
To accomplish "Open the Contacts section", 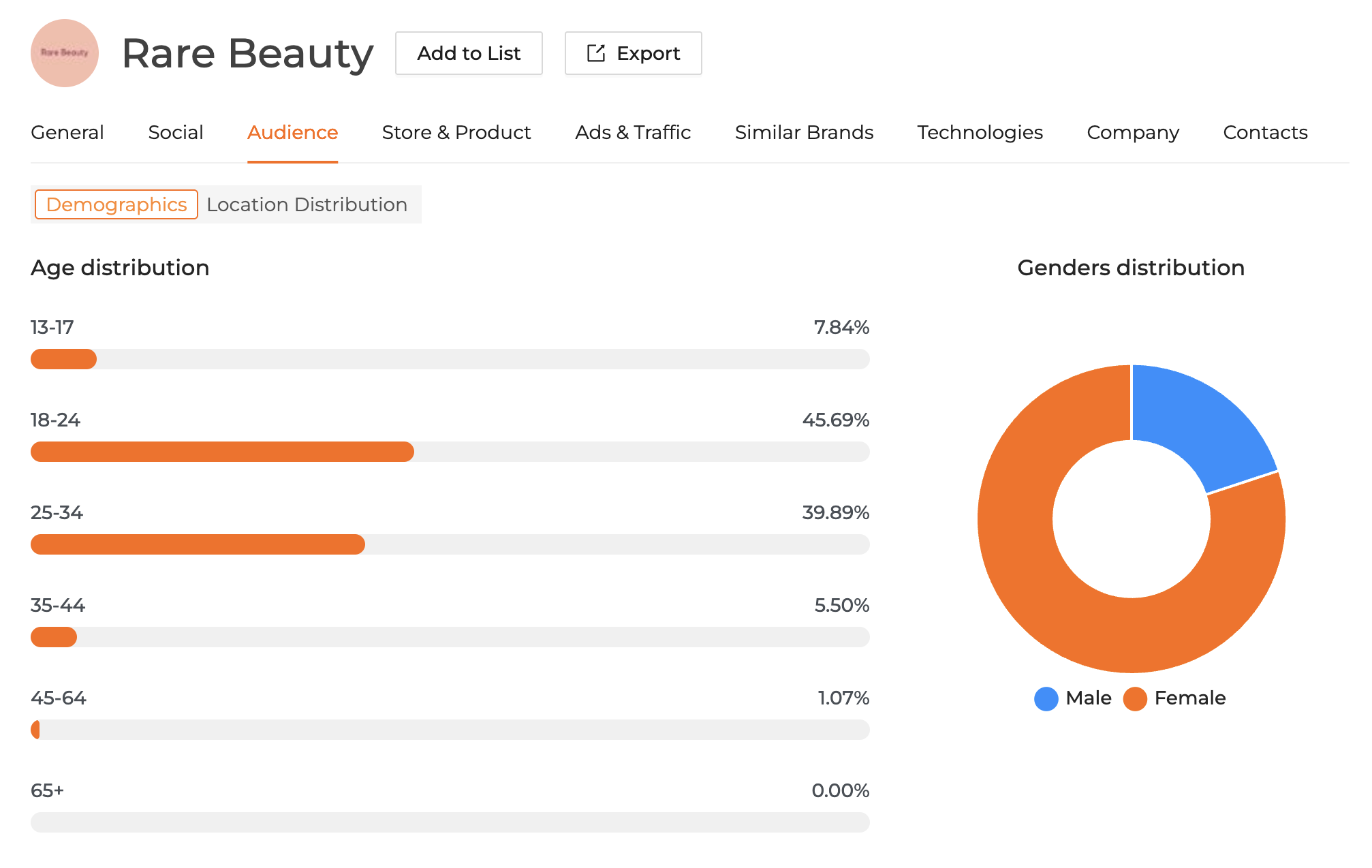I will click(x=1265, y=132).
